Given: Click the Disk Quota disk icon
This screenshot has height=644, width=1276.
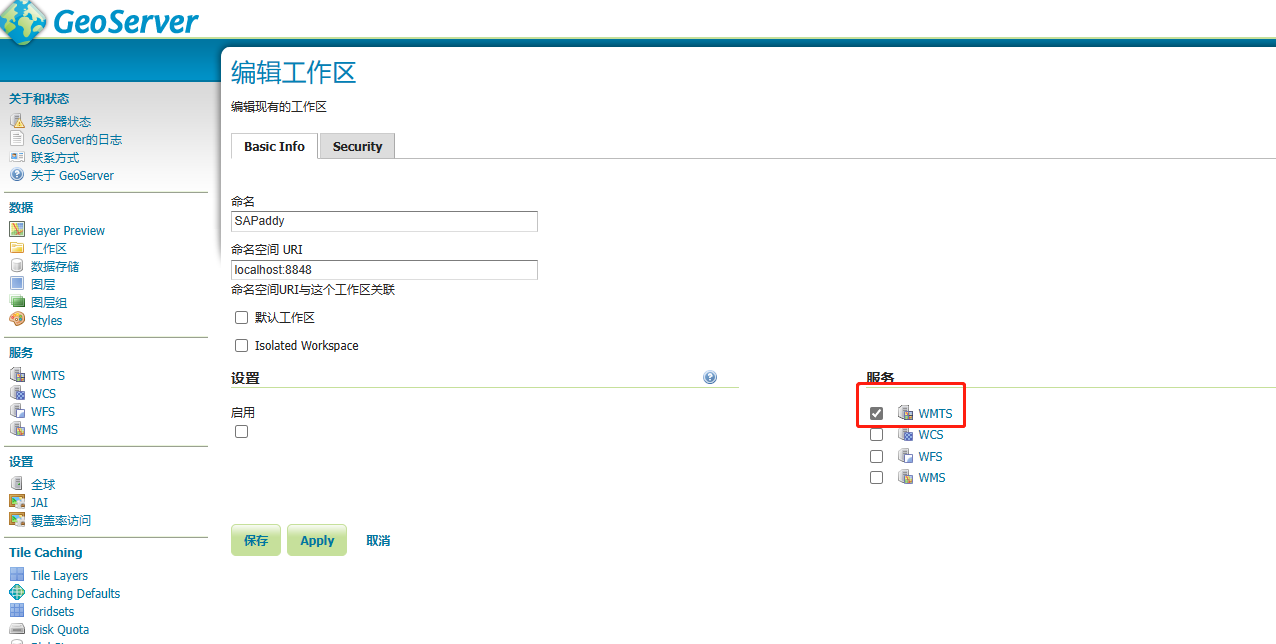Looking at the screenshot, I should 17,629.
